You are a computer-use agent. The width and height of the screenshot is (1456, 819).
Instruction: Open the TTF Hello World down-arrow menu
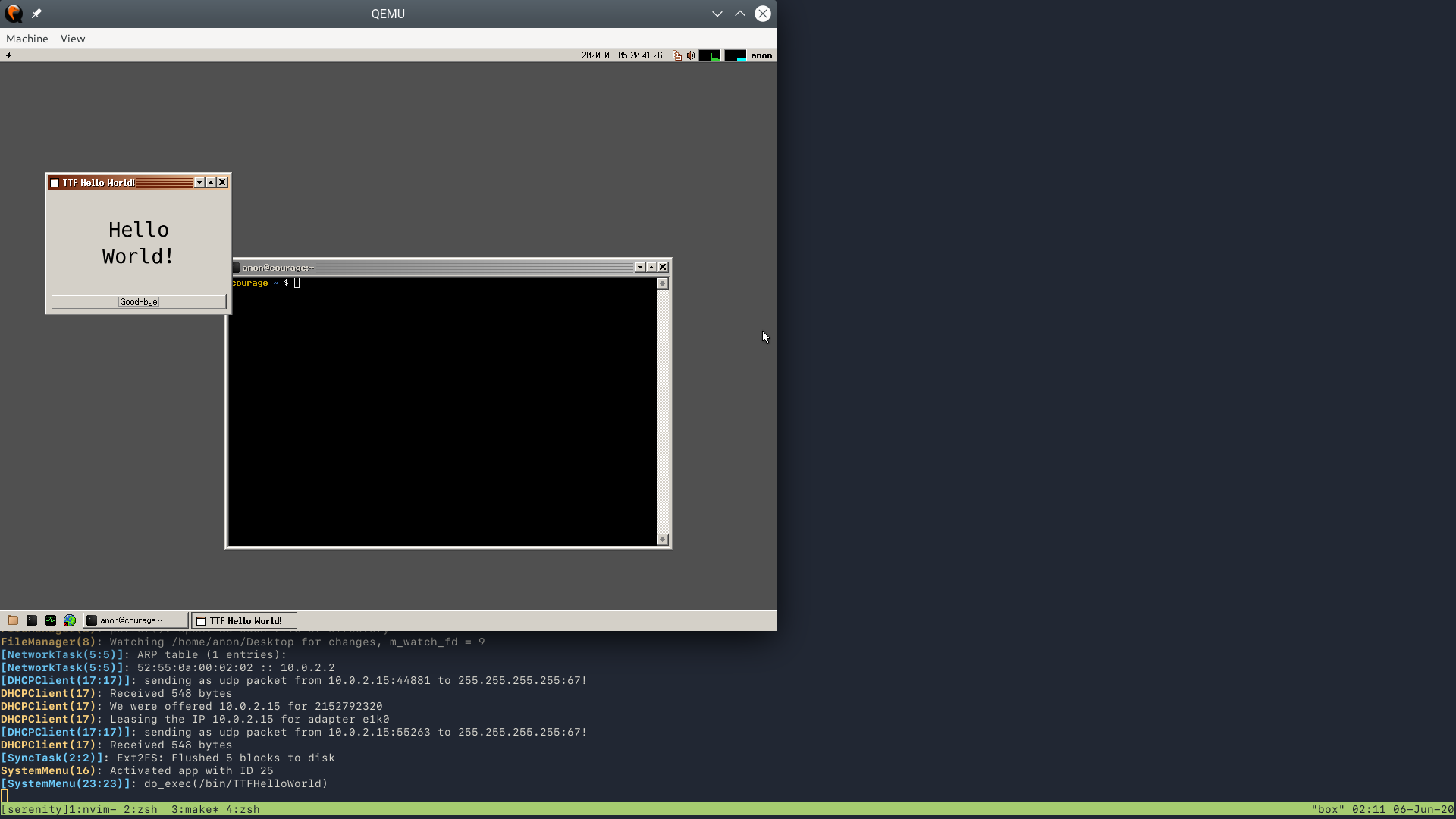click(x=199, y=182)
